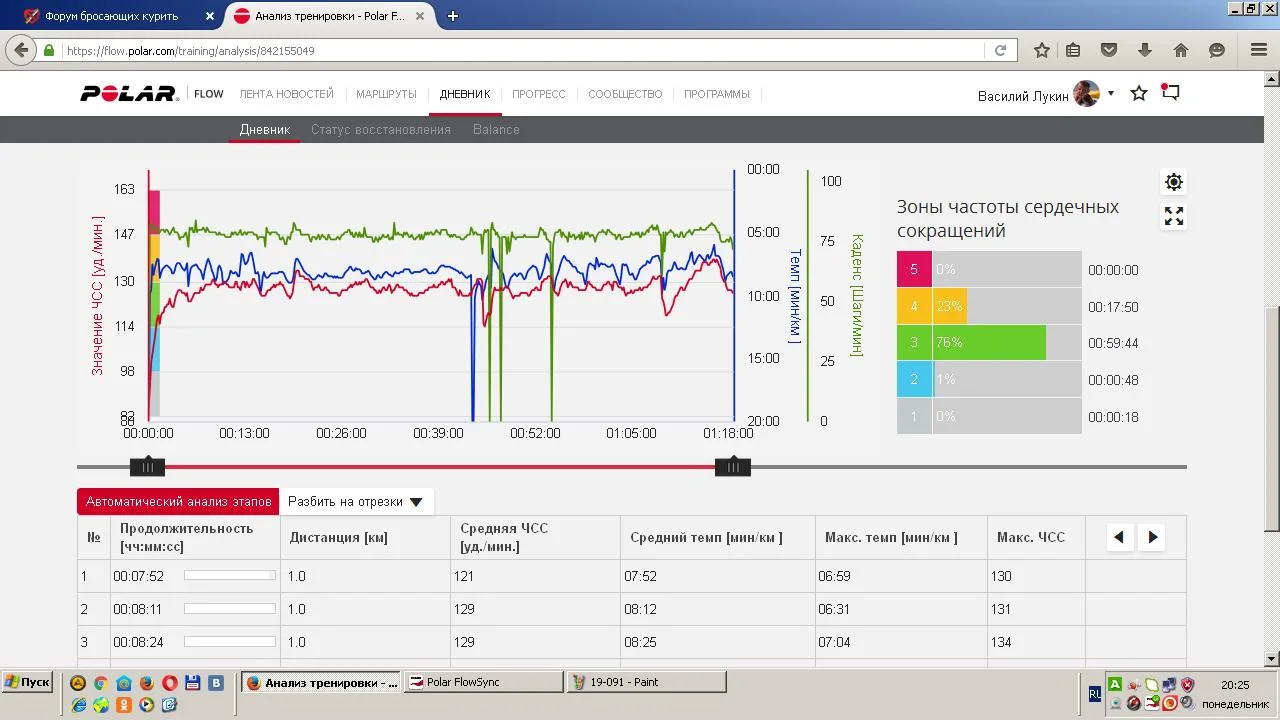Select the Дневник sub-tab
The image size is (1280, 720).
(x=265, y=129)
